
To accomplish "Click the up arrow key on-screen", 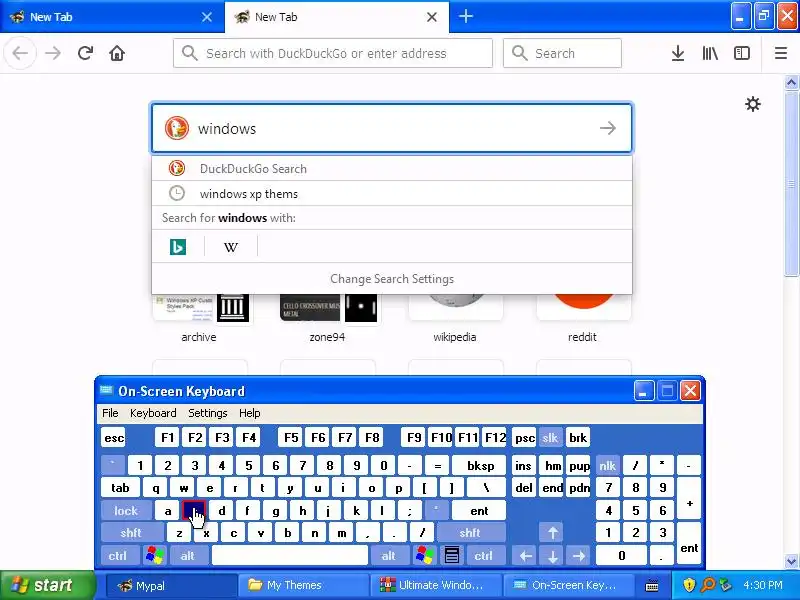I will [553, 533].
